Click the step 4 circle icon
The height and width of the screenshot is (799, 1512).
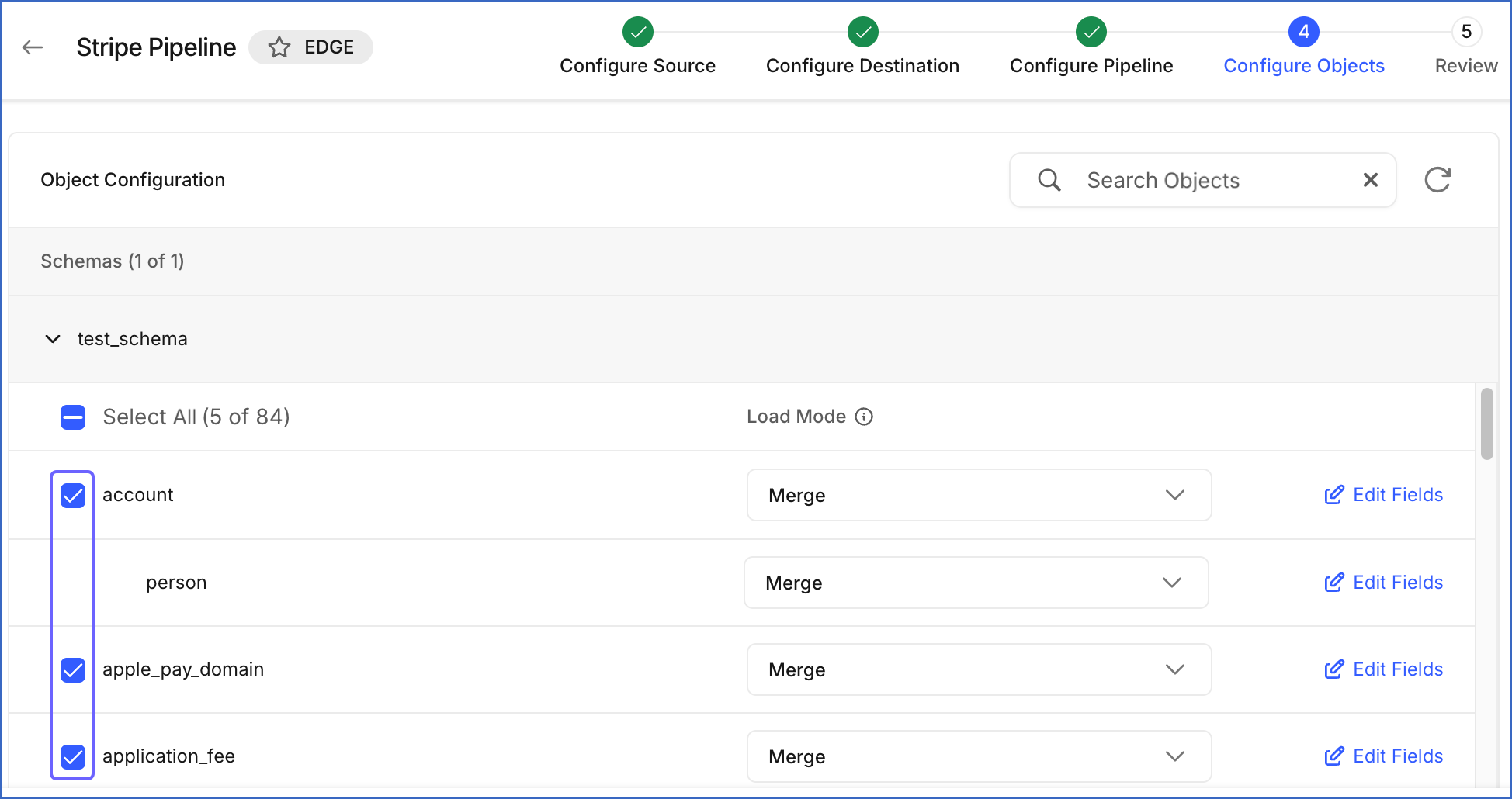coord(1304,32)
